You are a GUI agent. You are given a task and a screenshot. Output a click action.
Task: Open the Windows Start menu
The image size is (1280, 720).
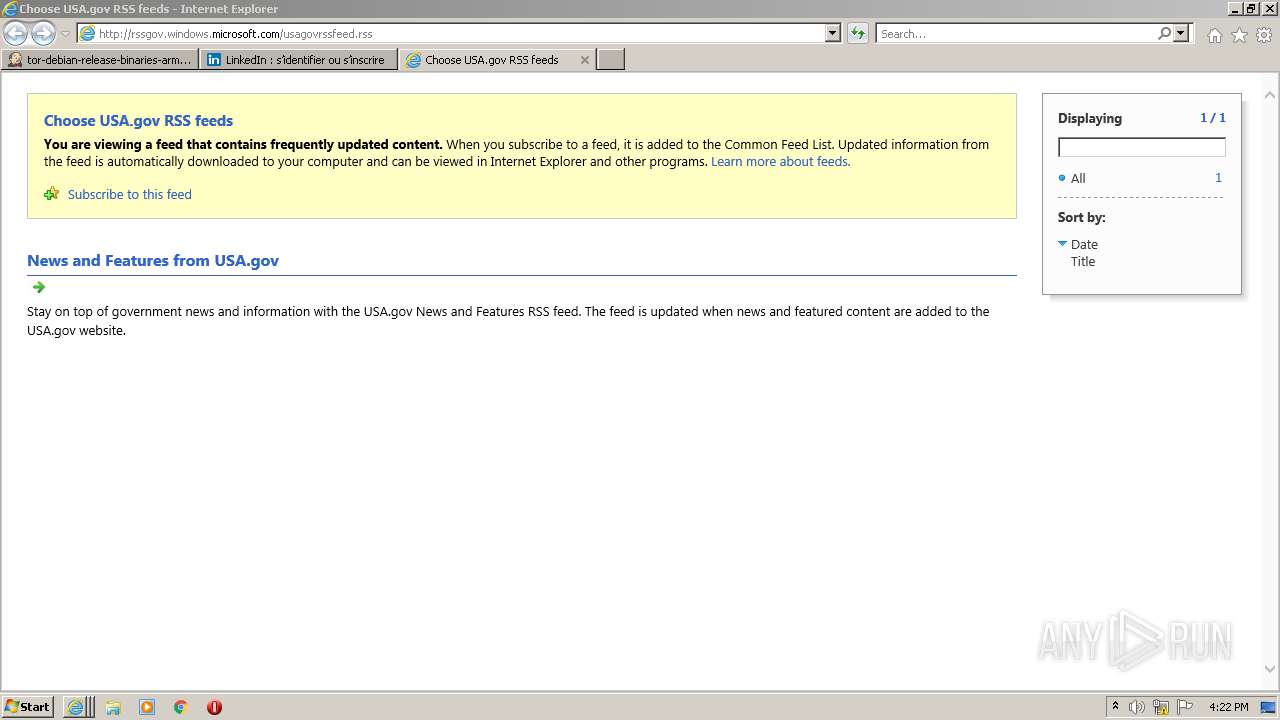pos(27,706)
